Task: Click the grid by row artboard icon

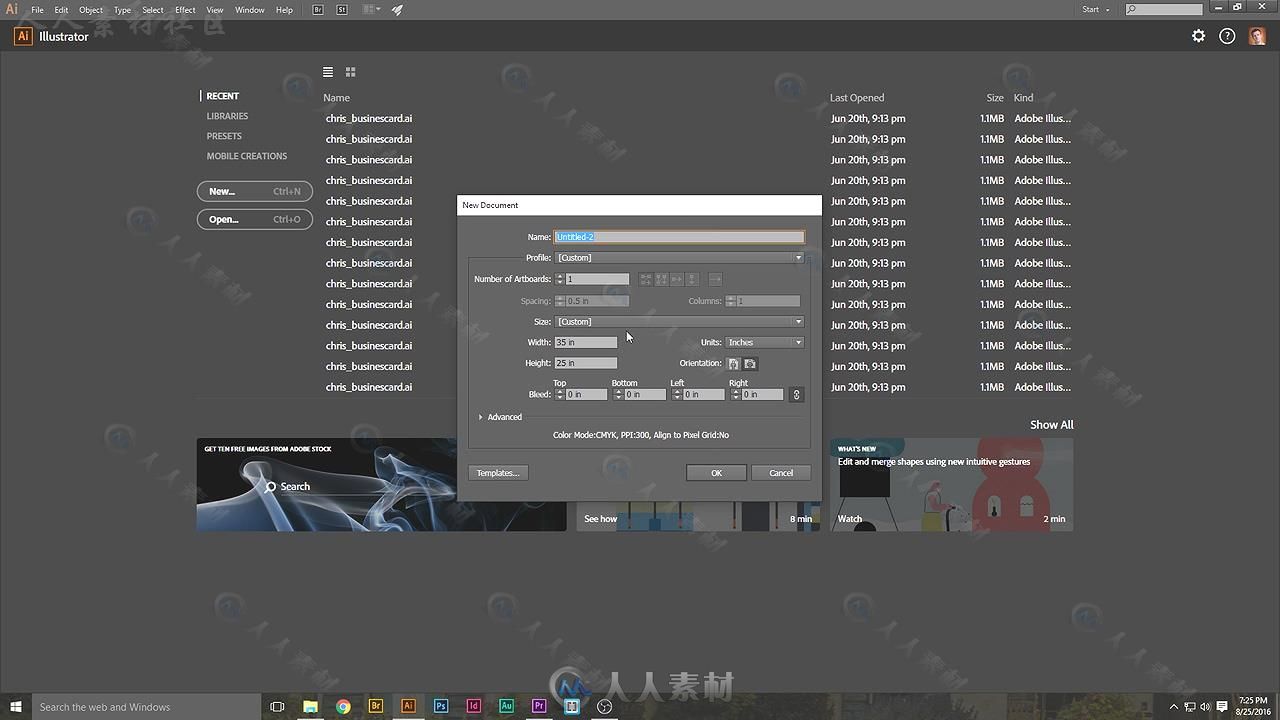Action: tap(646, 279)
